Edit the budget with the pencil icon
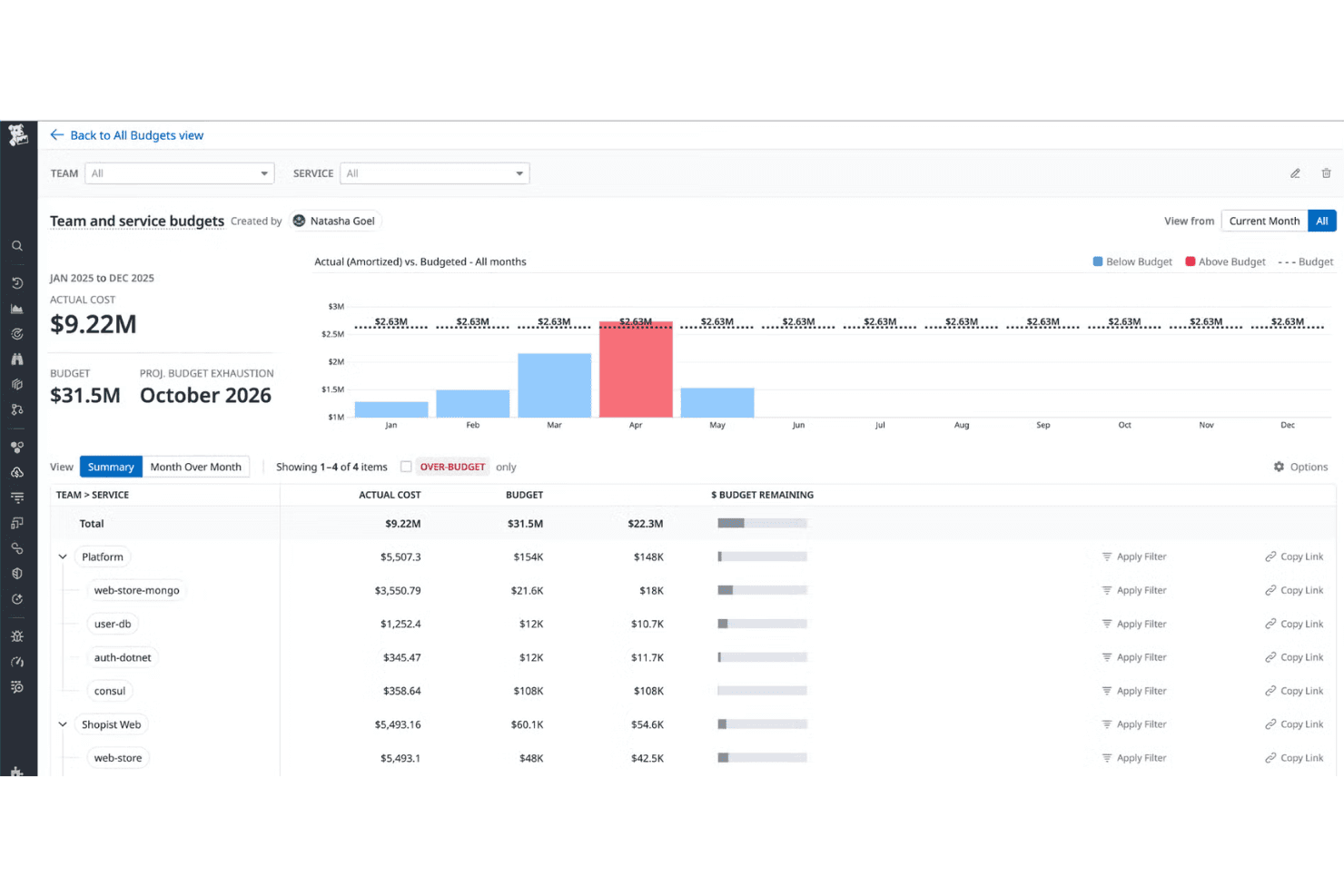Viewport: 1344px width, 896px height. coord(1296,173)
